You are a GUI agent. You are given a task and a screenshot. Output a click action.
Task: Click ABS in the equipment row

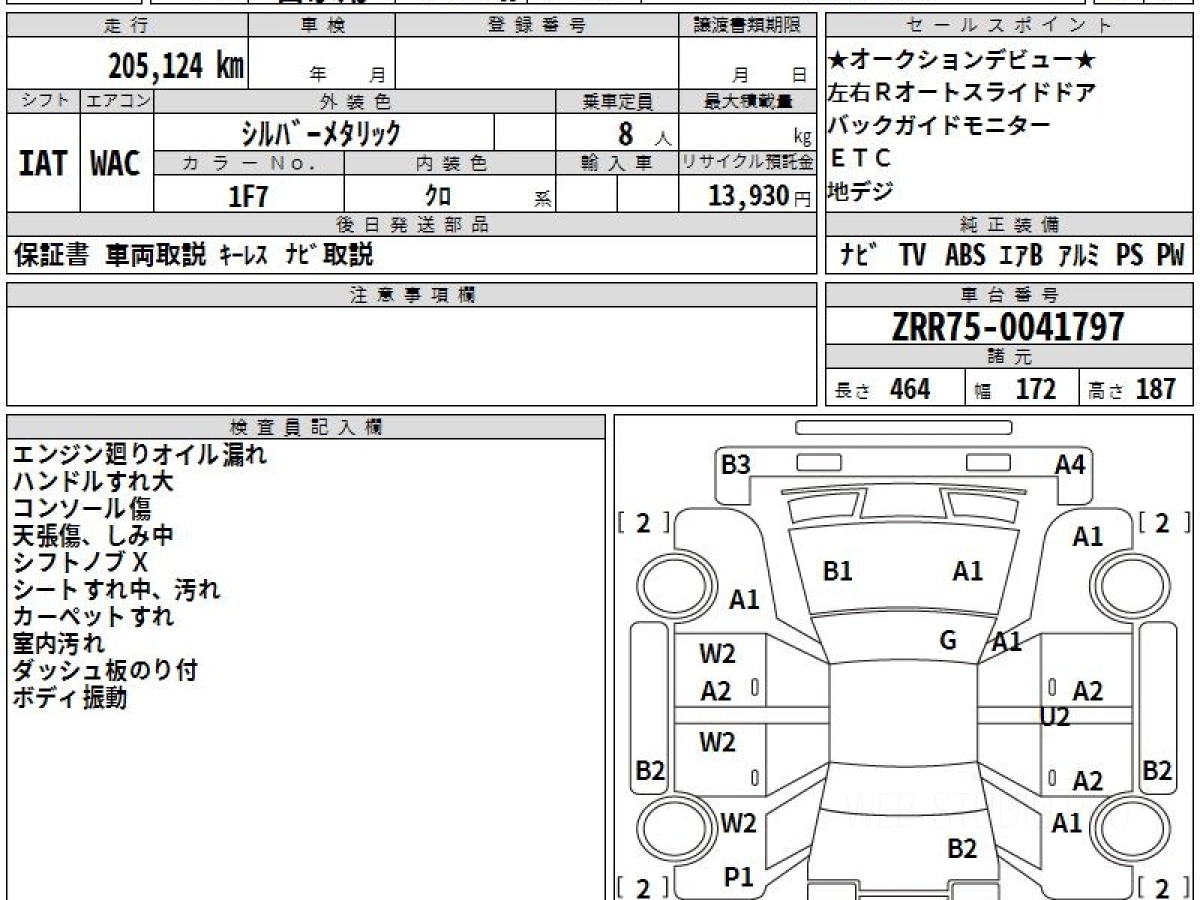tap(964, 256)
